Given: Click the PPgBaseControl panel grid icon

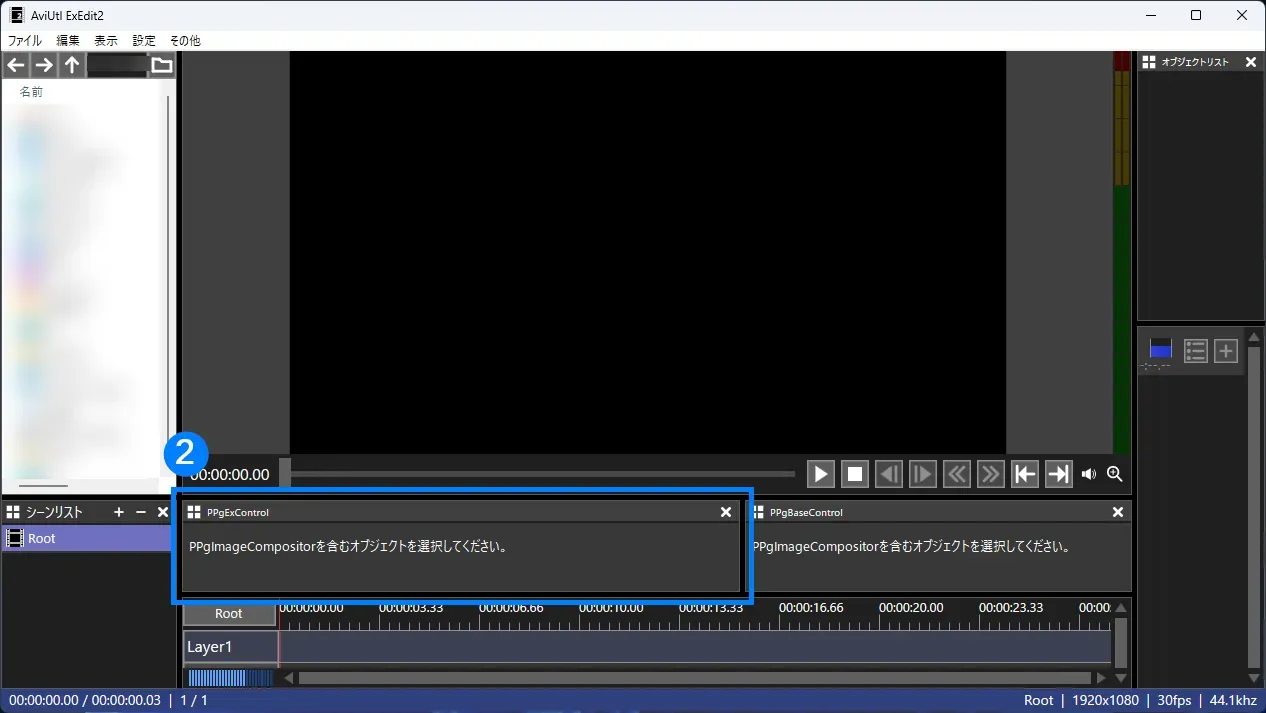Looking at the screenshot, I should (x=757, y=512).
